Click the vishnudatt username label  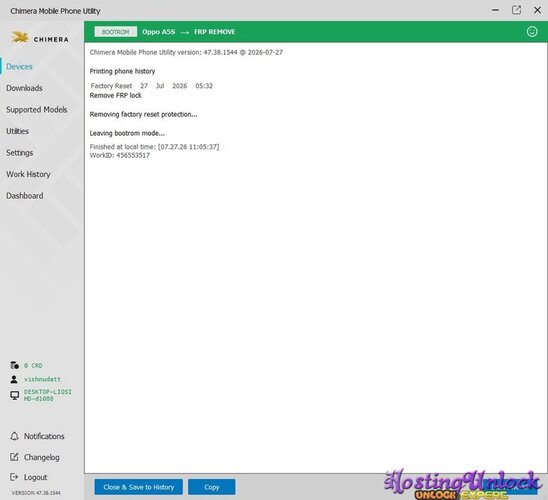[x=42, y=379]
